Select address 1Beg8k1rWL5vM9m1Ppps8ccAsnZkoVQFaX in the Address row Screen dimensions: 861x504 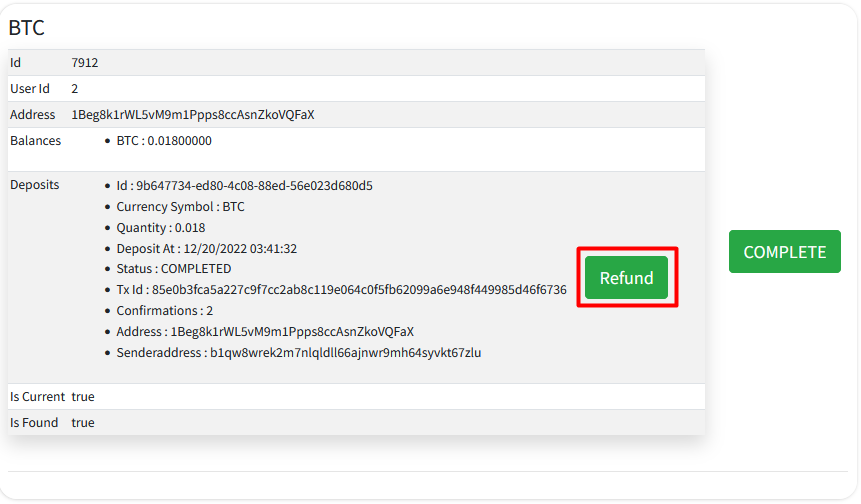click(193, 115)
